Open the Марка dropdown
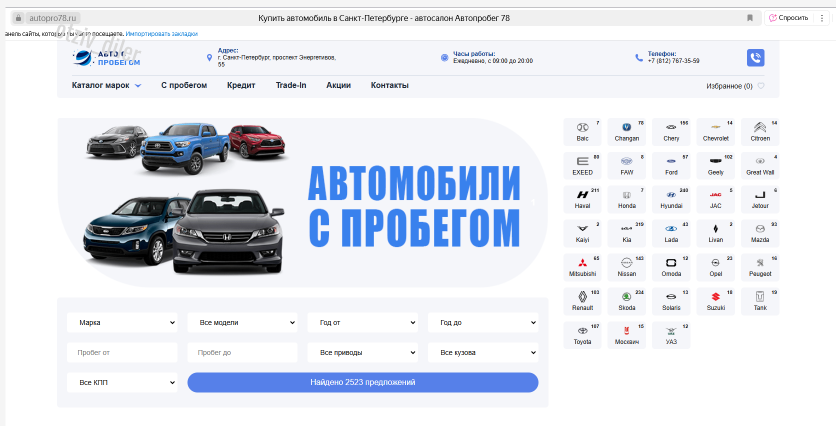Image resolution: width=836 pixels, height=426 pixels. point(122,323)
